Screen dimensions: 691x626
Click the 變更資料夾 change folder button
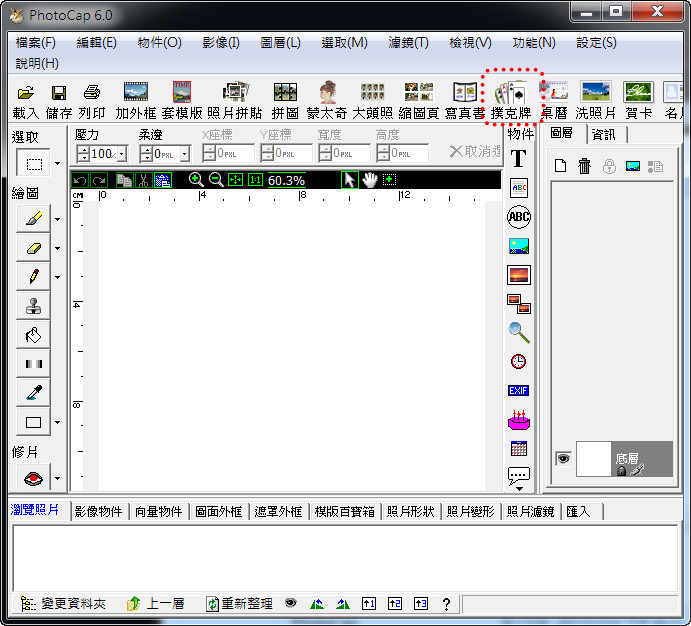coord(63,604)
